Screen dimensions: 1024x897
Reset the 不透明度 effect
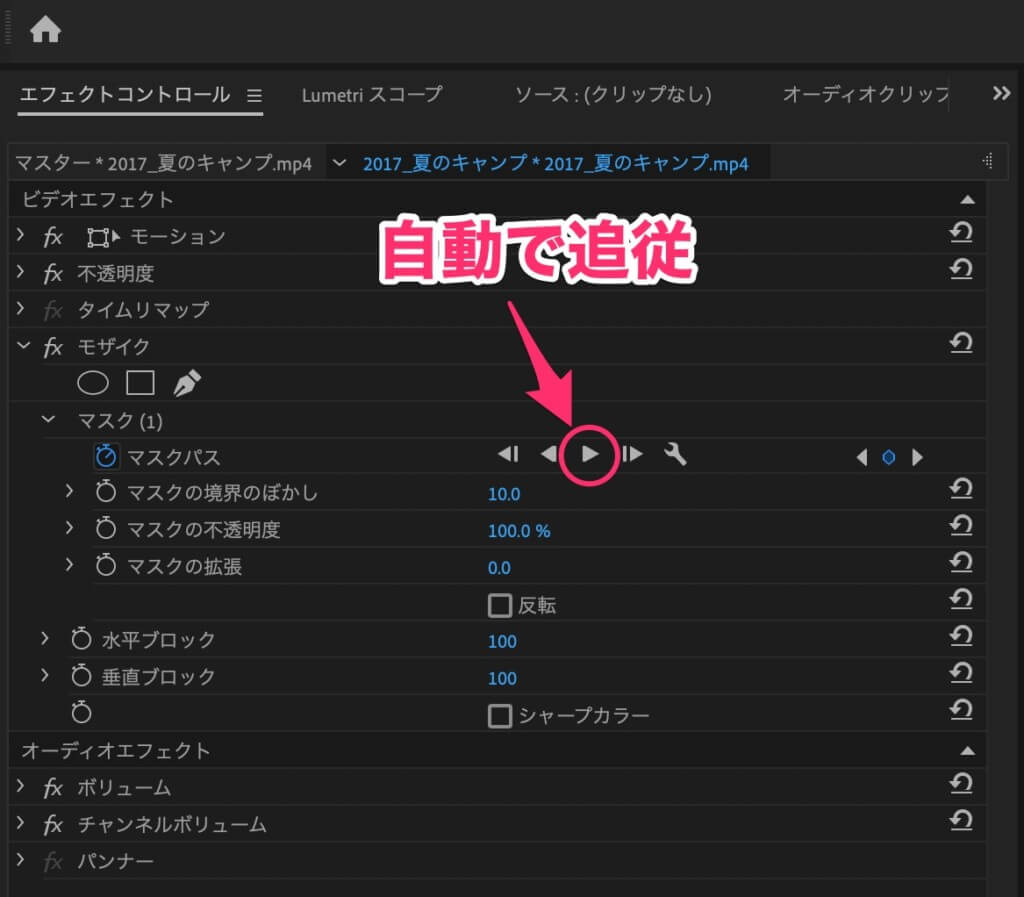(960, 270)
